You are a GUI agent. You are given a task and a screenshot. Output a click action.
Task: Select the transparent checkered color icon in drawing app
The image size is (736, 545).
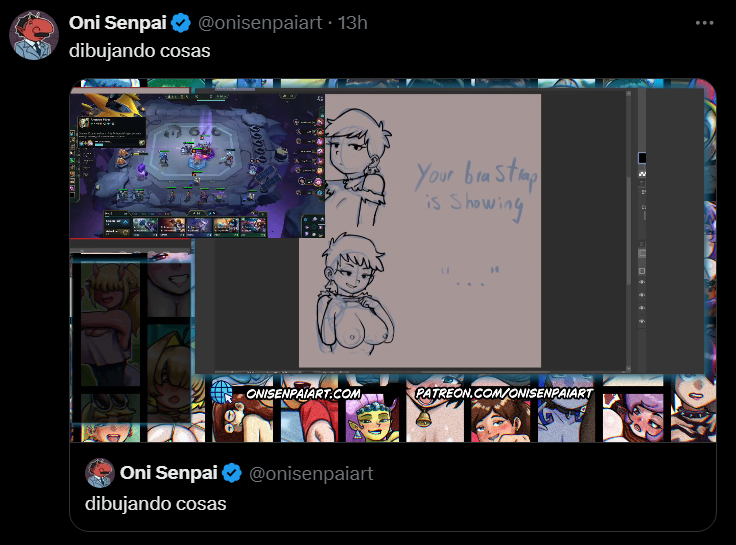point(642,174)
